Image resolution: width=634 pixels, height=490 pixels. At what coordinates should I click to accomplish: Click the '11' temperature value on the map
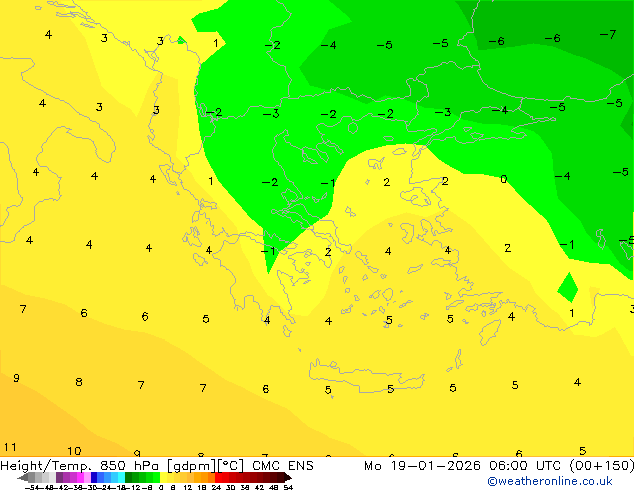pyautogui.click(x=10, y=447)
